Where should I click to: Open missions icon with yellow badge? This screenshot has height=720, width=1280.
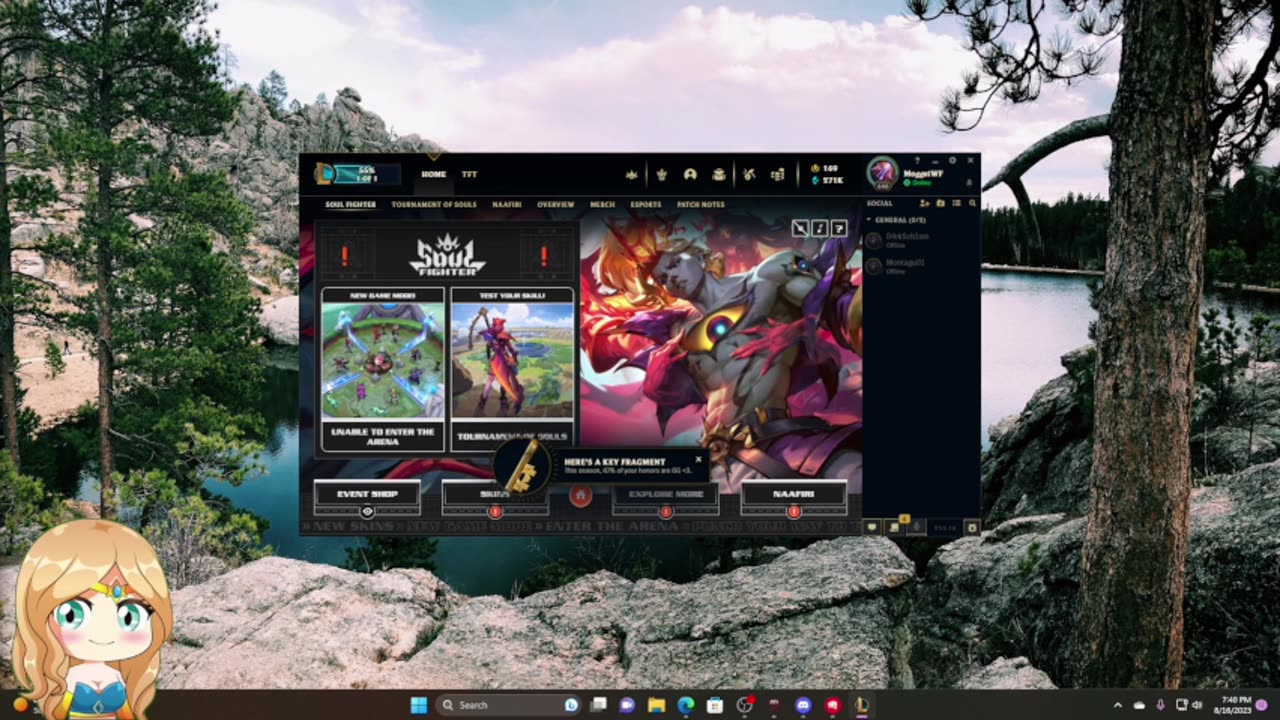[x=894, y=527]
